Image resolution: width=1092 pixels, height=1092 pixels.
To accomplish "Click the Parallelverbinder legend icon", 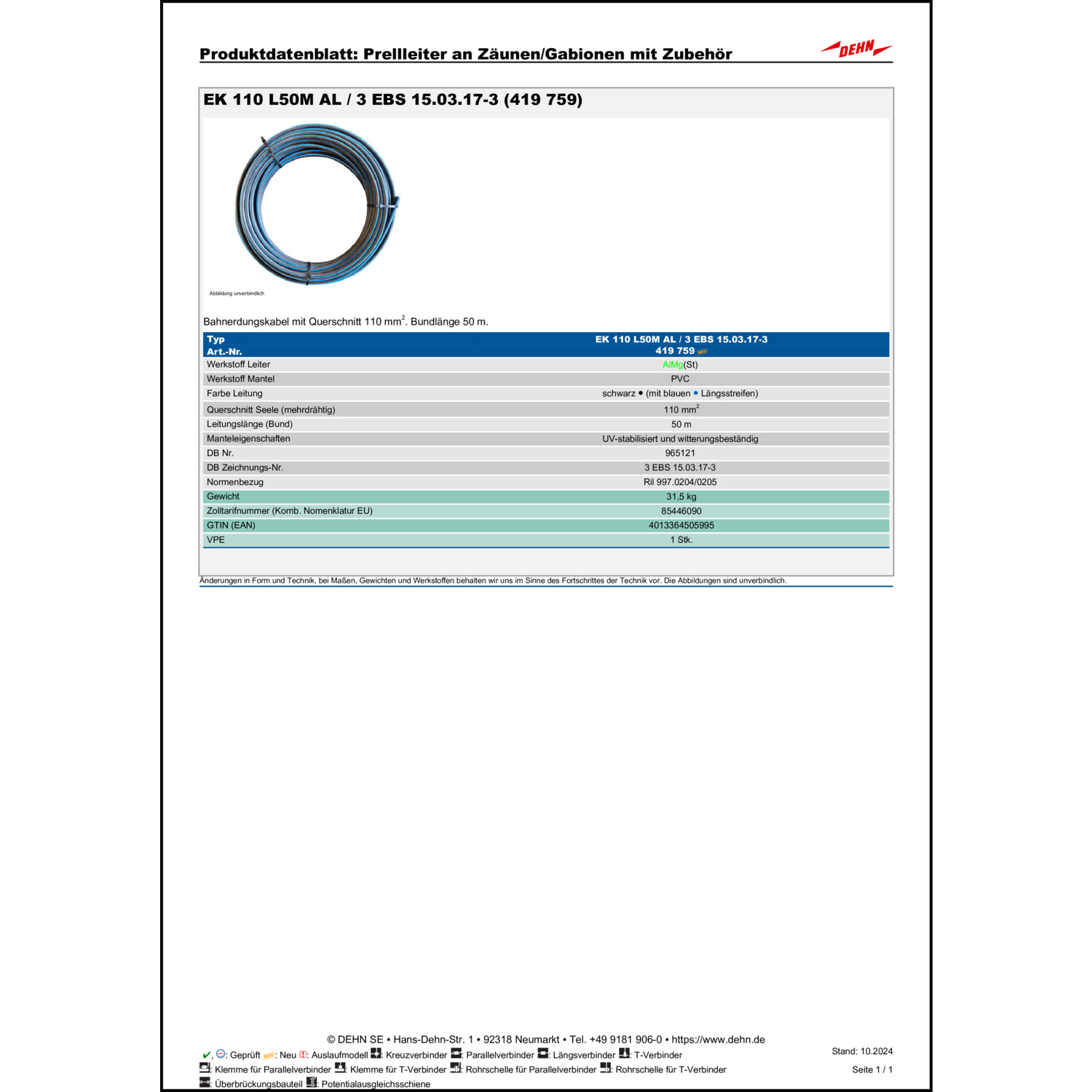I will (456, 1053).
